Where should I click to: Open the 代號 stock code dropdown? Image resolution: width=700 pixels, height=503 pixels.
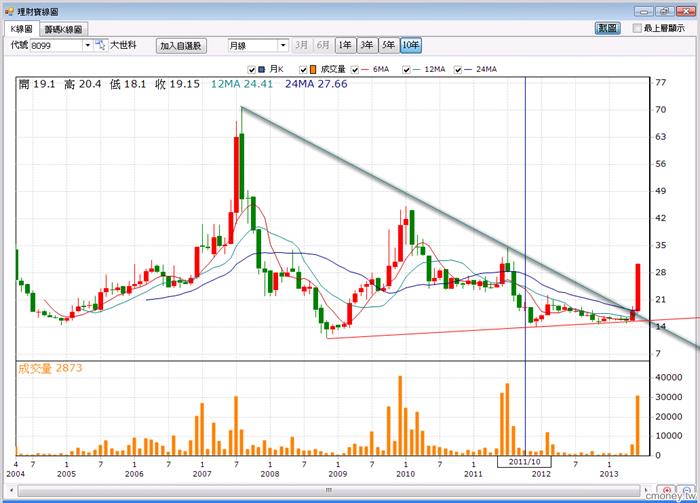click(88, 46)
